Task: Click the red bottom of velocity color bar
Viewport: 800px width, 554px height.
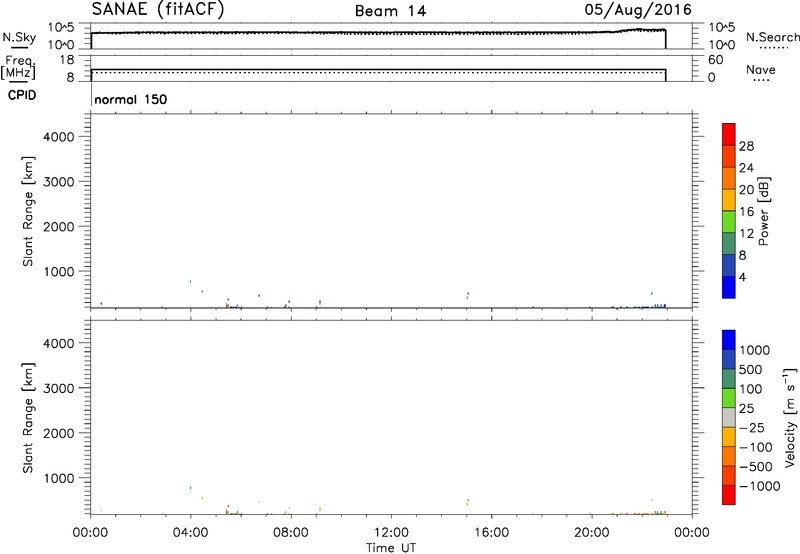Action: (729, 495)
